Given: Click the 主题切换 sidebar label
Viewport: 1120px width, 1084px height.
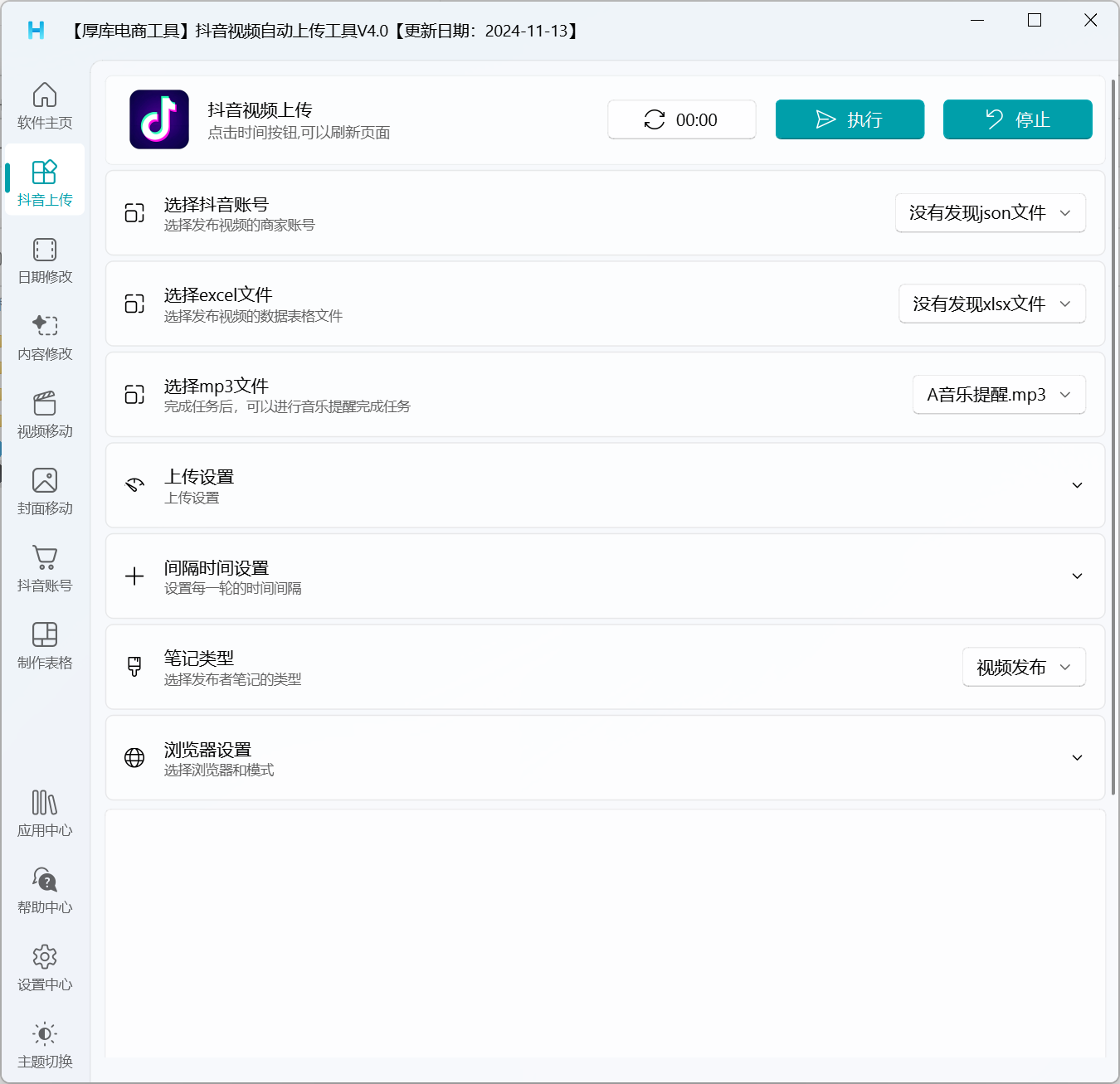Looking at the screenshot, I should click(x=45, y=1062).
